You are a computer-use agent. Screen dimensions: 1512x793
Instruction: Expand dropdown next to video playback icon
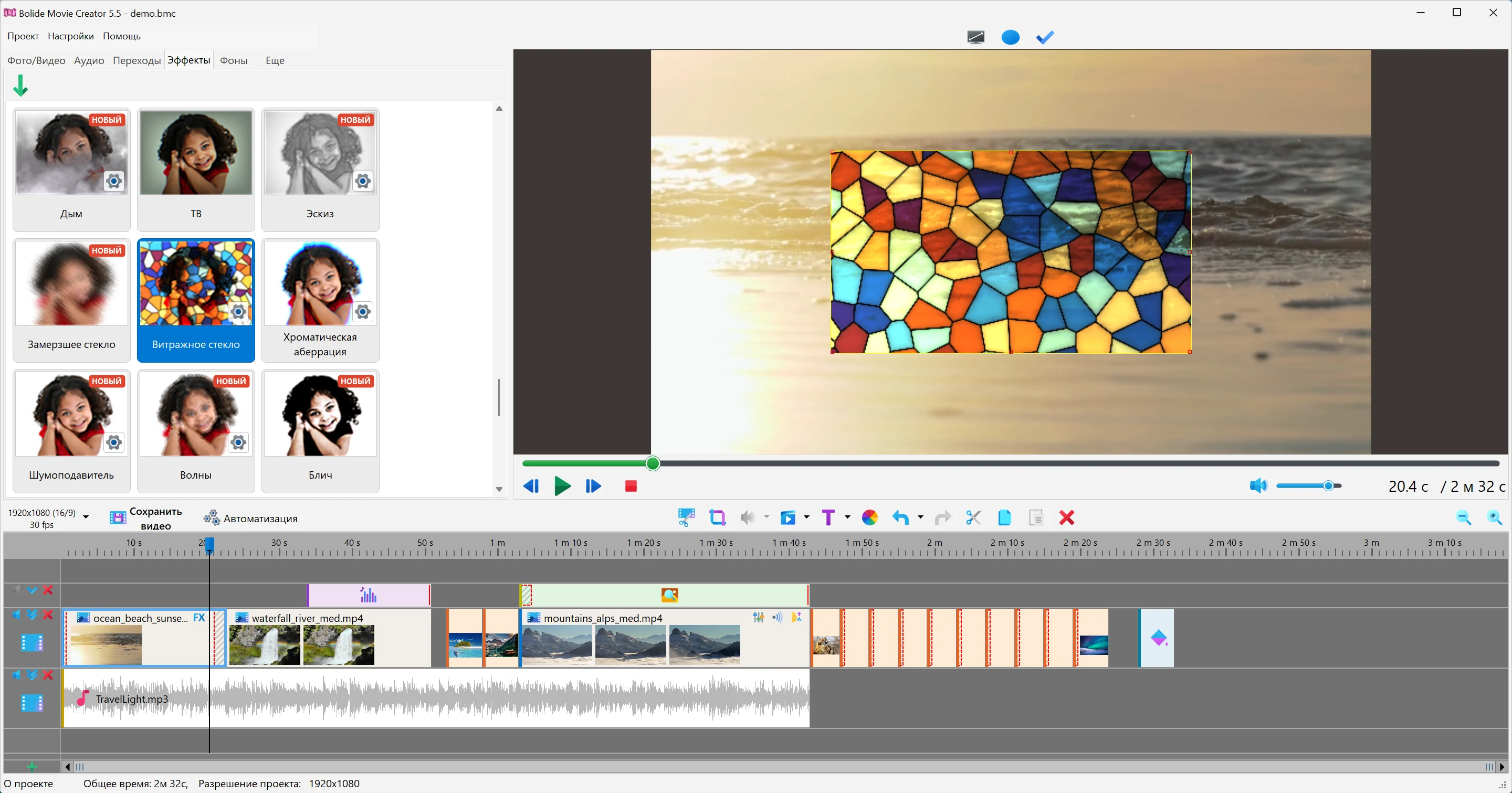click(x=806, y=517)
